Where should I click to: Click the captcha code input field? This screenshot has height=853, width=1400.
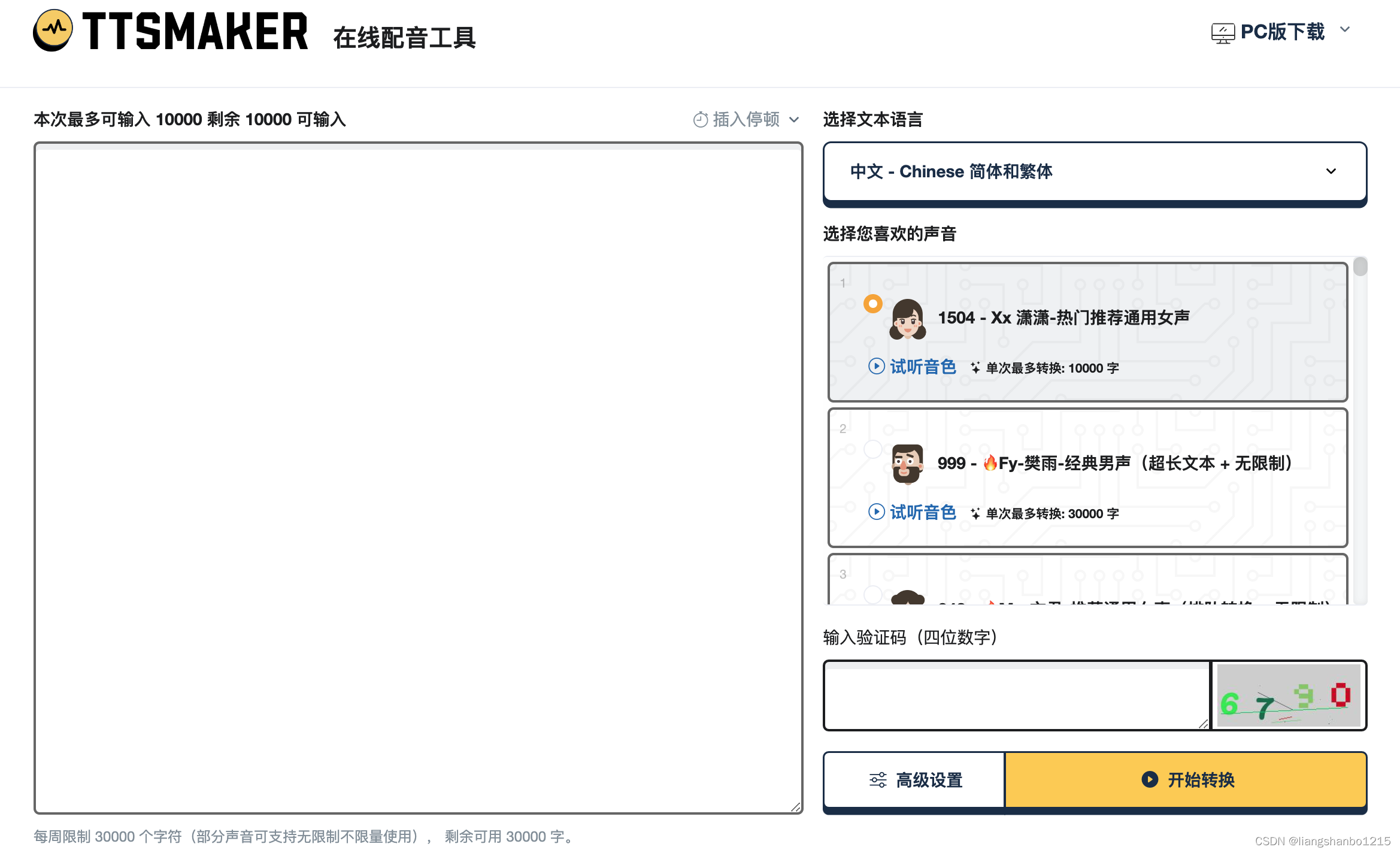tap(1016, 695)
